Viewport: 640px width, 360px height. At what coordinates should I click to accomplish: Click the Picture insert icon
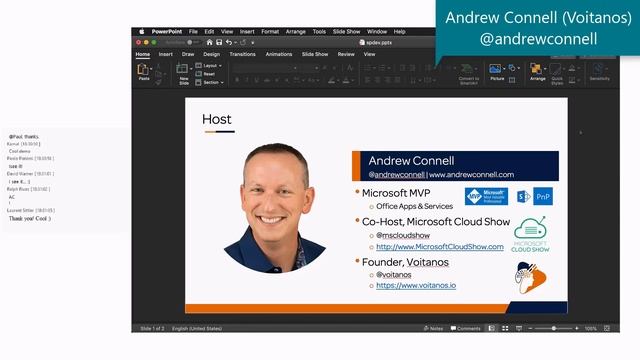click(495, 69)
